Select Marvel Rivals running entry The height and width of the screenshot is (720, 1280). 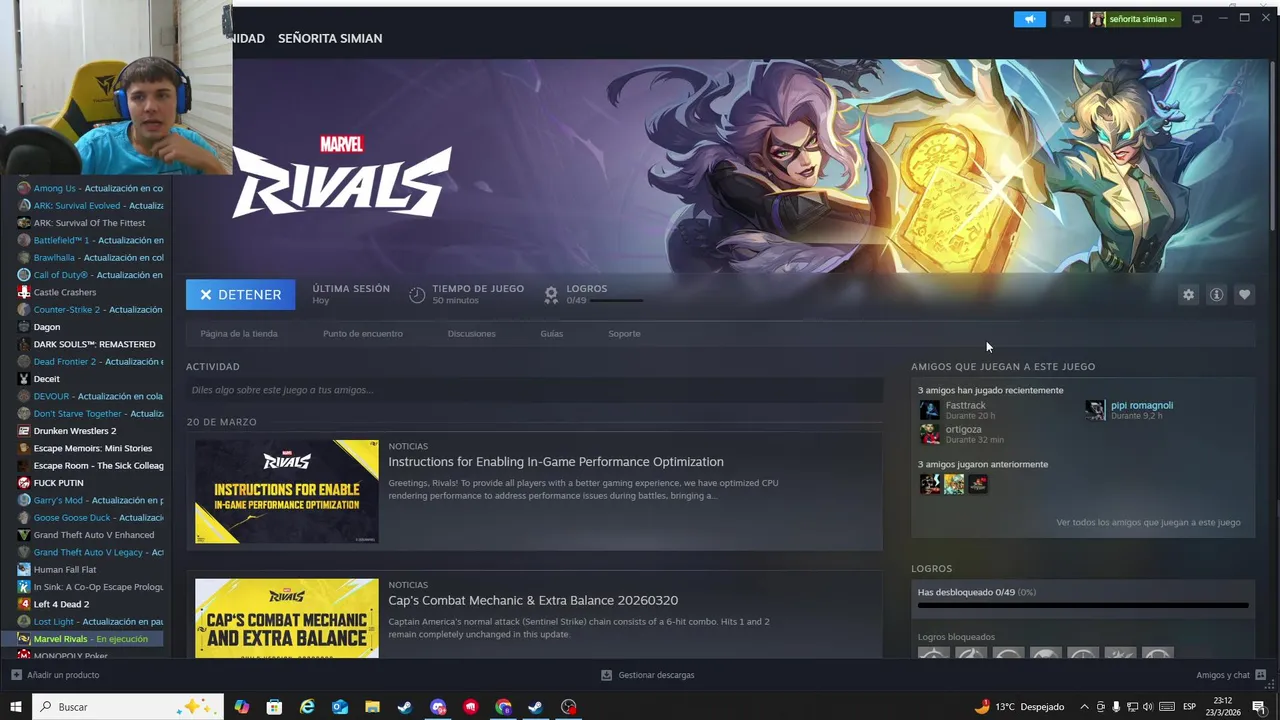(x=90, y=639)
